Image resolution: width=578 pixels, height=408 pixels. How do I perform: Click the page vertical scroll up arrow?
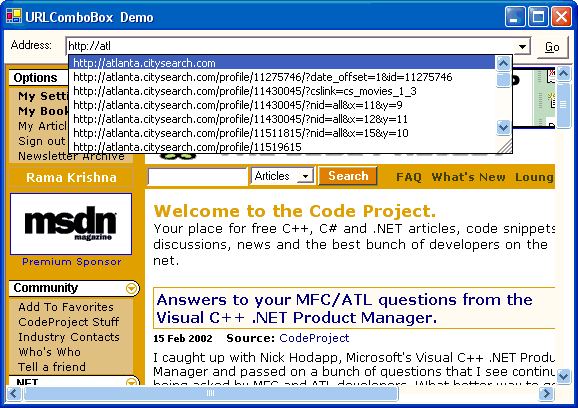[563, 73]
